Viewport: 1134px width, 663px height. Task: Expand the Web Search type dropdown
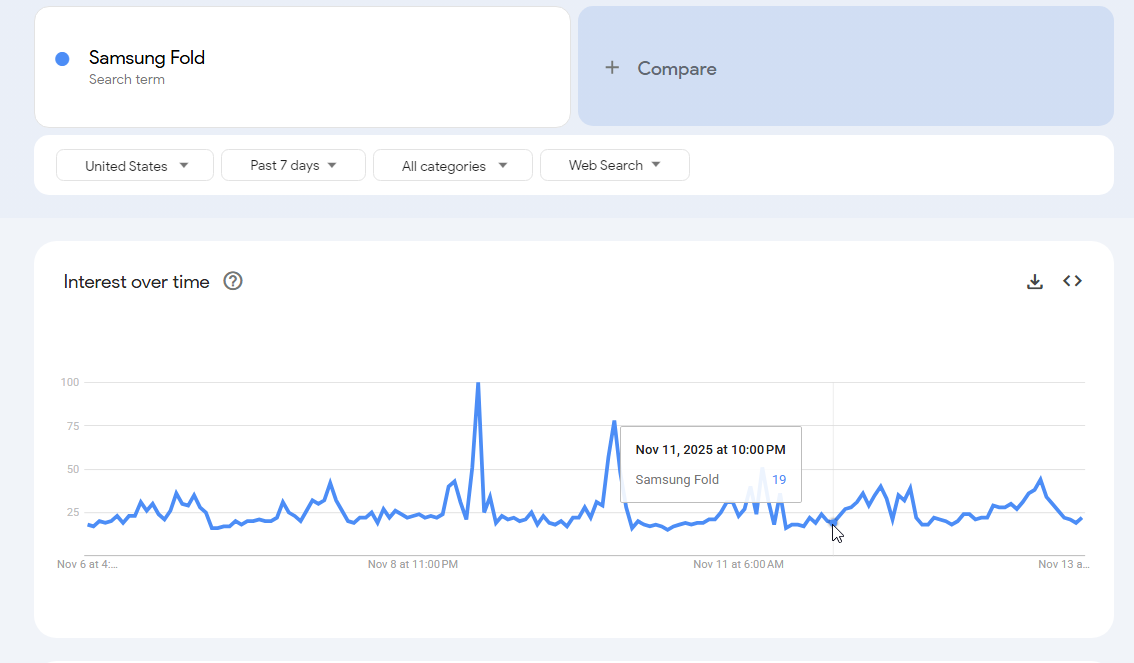point(614,165)
